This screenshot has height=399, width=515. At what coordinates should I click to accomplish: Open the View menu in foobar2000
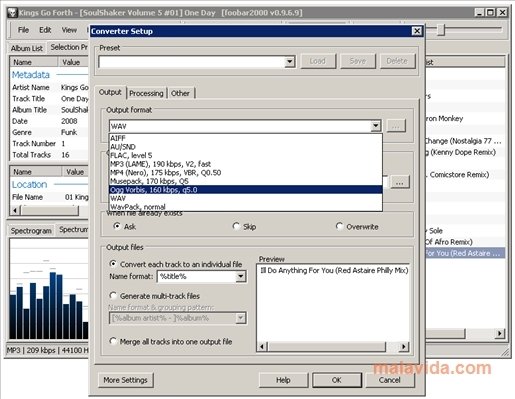click(x=69, y=30)
